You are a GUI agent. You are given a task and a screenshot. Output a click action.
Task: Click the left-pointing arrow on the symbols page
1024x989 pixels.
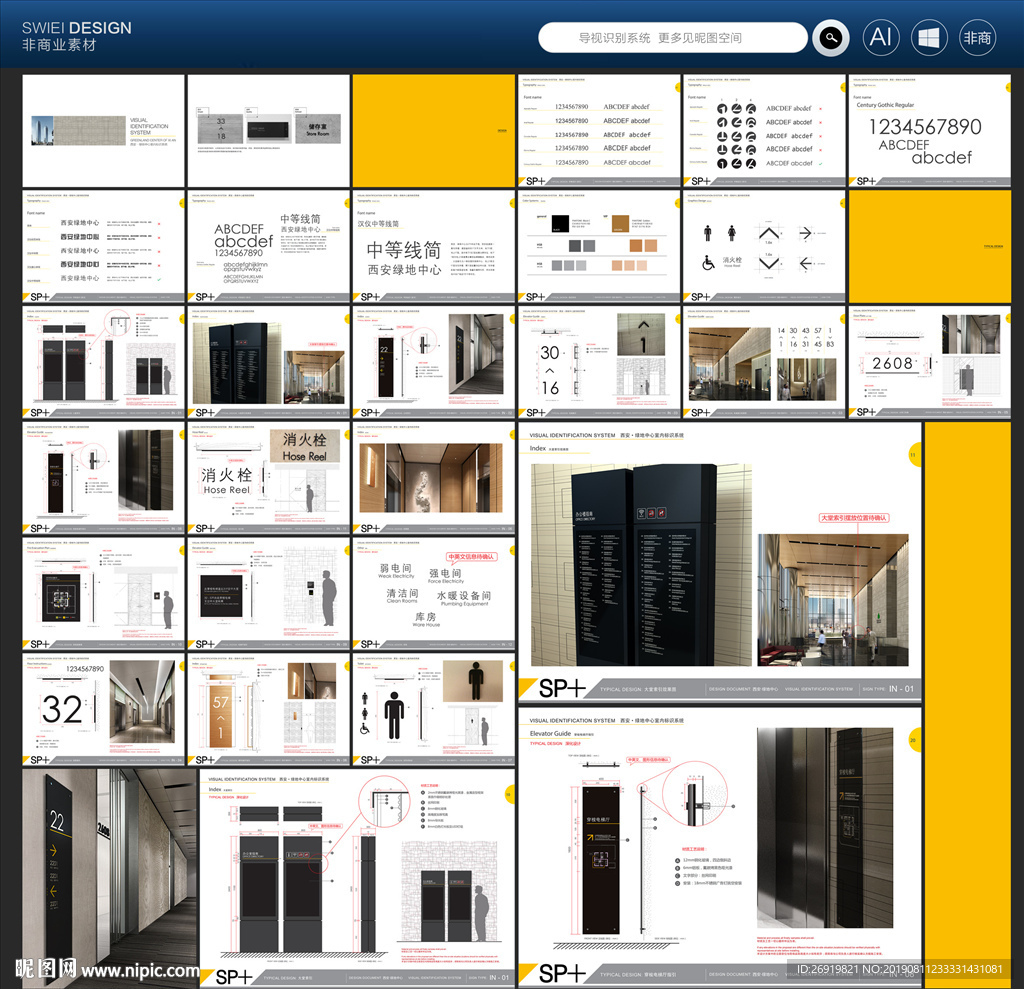pos(805,263)
